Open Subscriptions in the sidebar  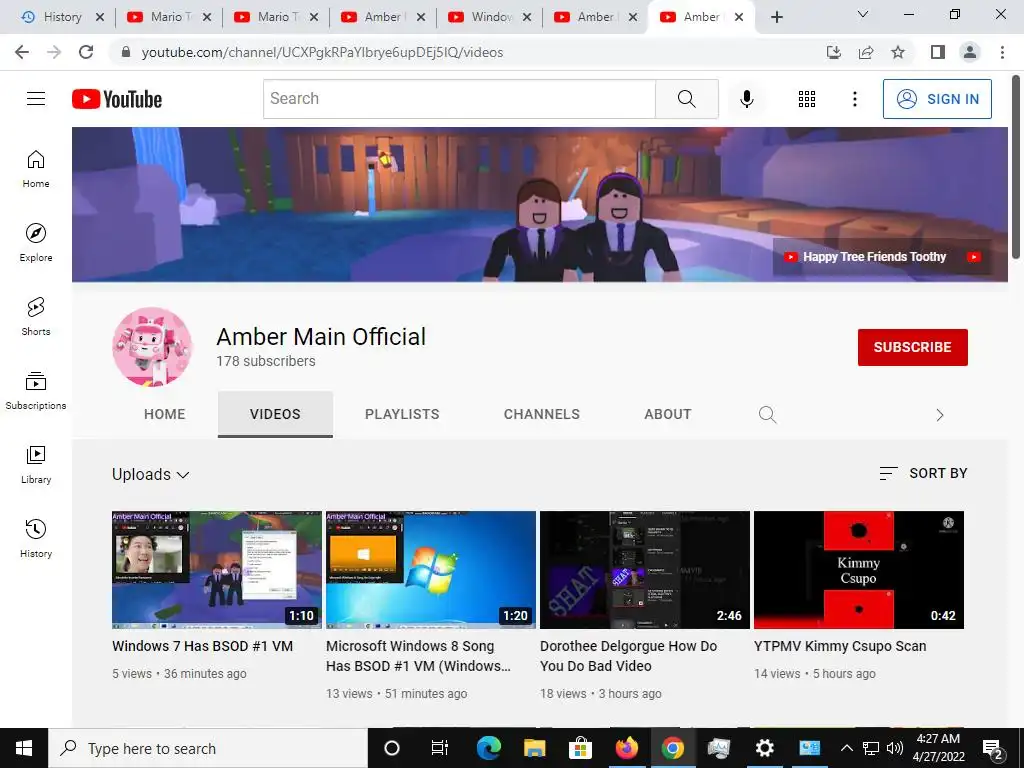click(36, 391)
